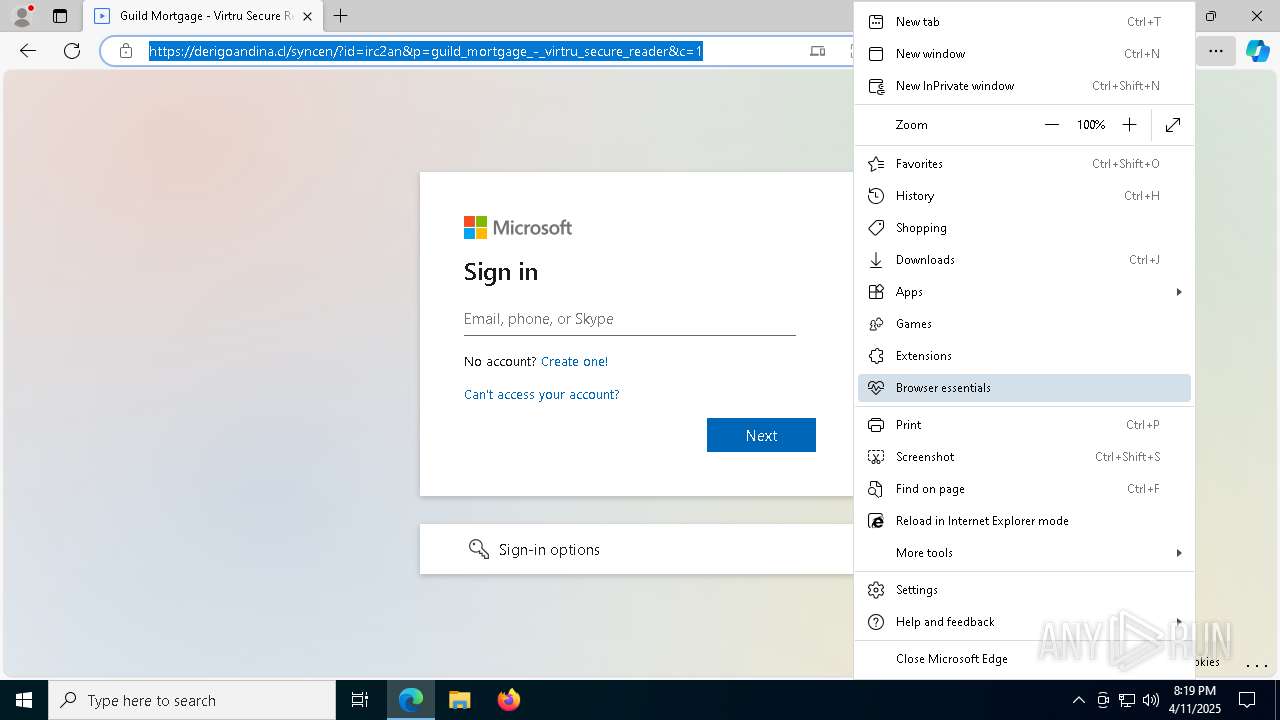
Task: Expand the More tools submenu
Action: point(1024,553)
